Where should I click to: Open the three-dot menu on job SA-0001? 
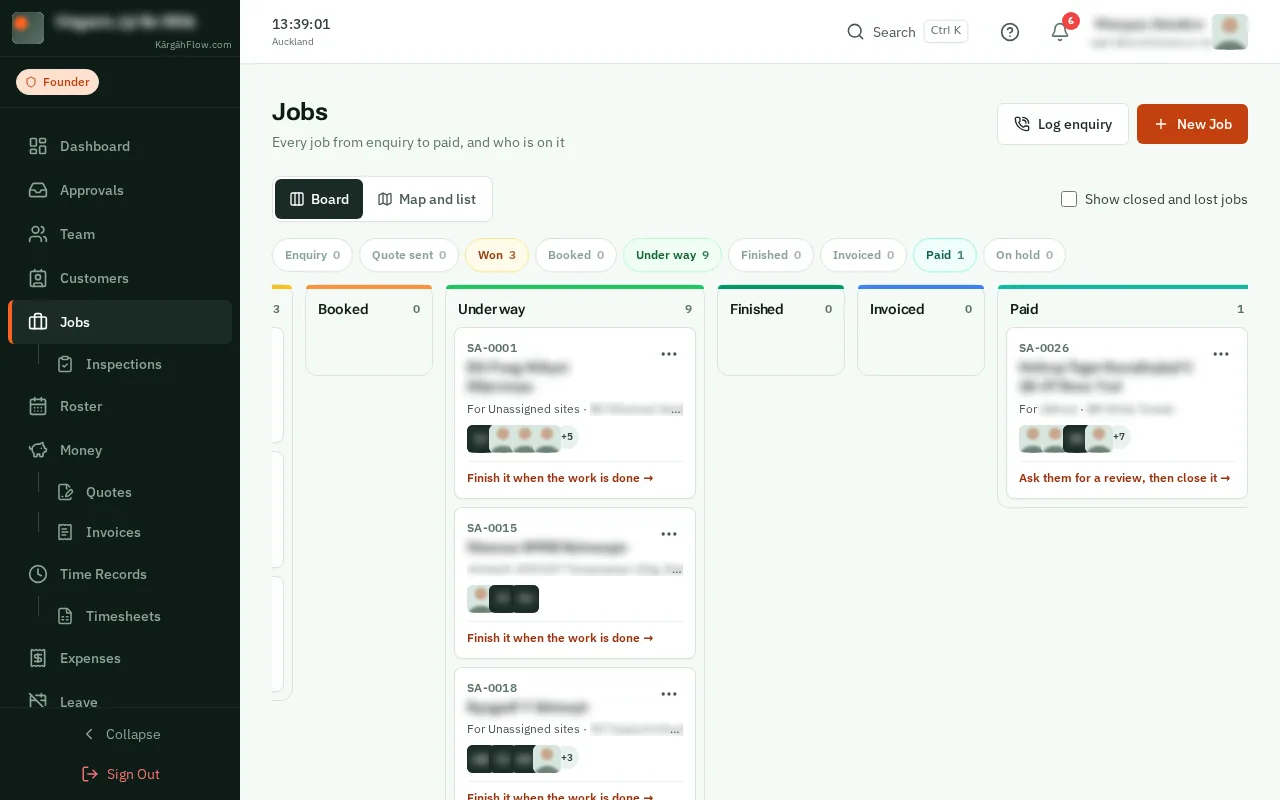tap(669, 354)
